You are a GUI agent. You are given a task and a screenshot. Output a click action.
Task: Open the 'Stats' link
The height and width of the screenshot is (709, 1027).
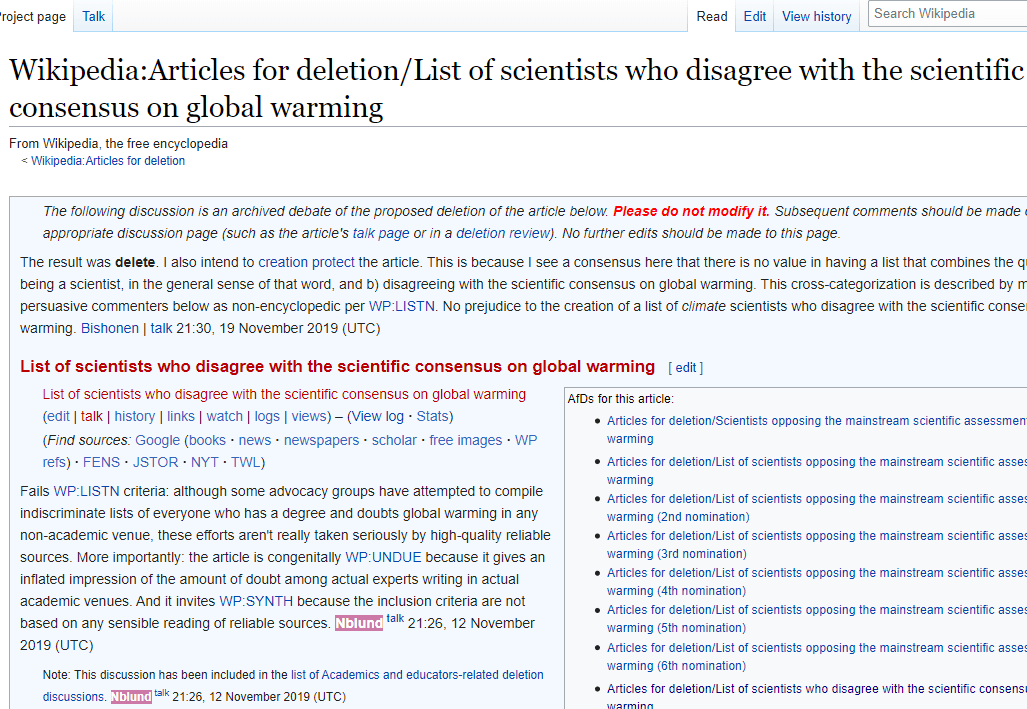(432, 417)
